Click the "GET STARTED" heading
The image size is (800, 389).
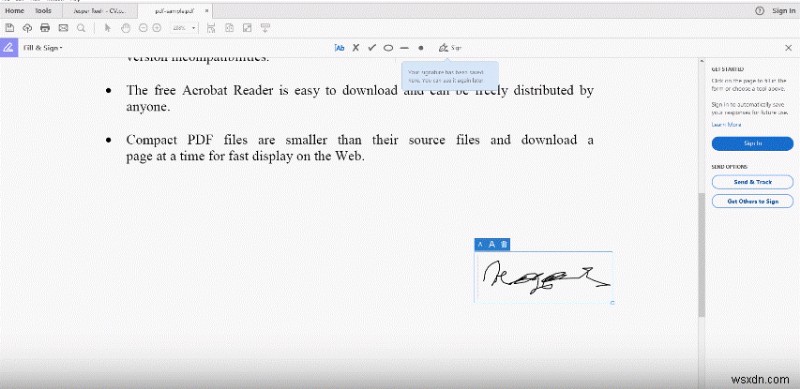pyautogui.click(x=728, y=69)
